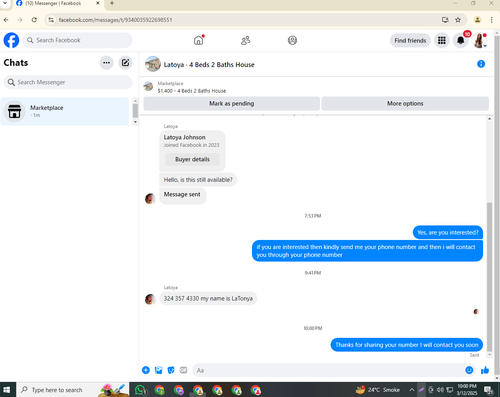Send a thumbs-up like
This screenshot has height=397, width=500.
pos(485,370)
